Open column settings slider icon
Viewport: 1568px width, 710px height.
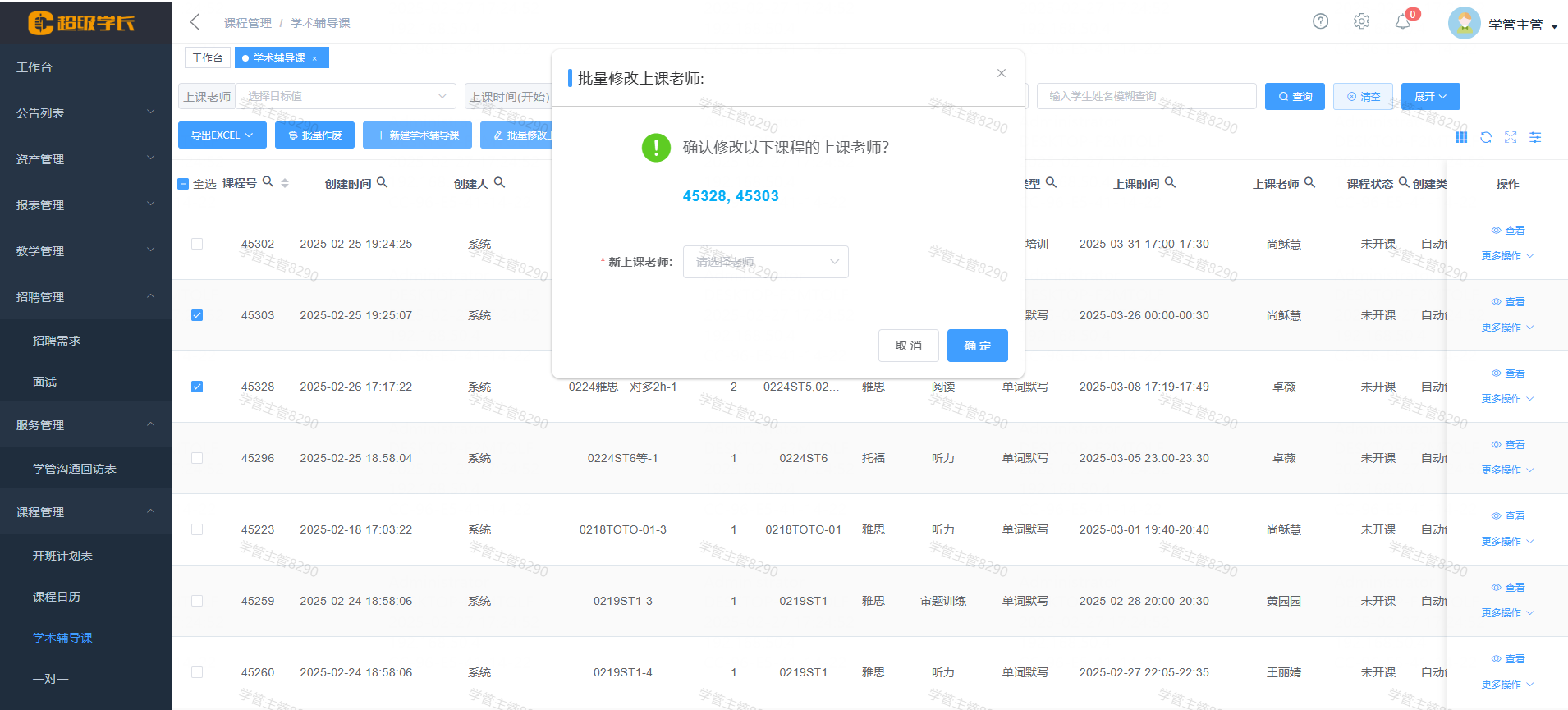coord(1535,137)
